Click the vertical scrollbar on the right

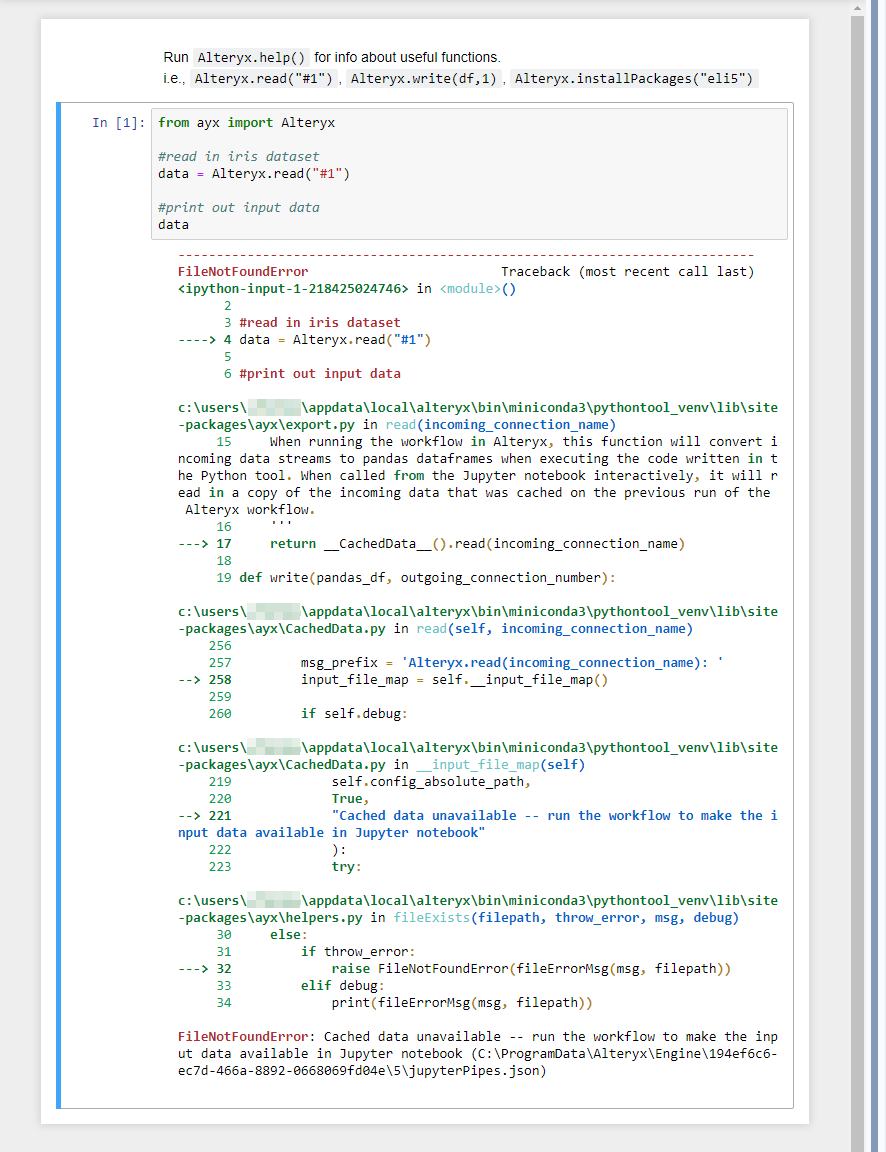point(857,400)
